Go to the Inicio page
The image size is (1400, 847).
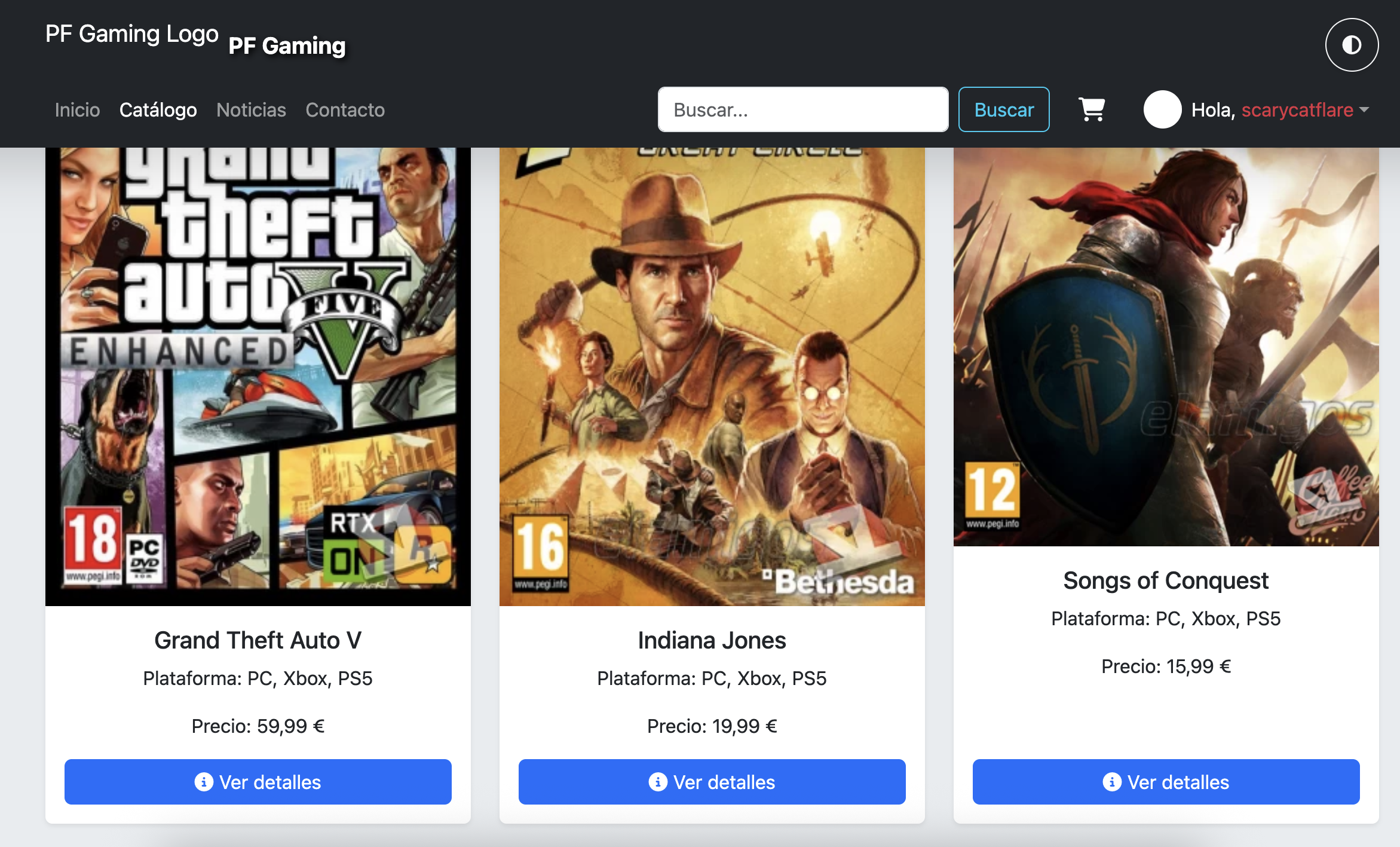coord(77,110)
